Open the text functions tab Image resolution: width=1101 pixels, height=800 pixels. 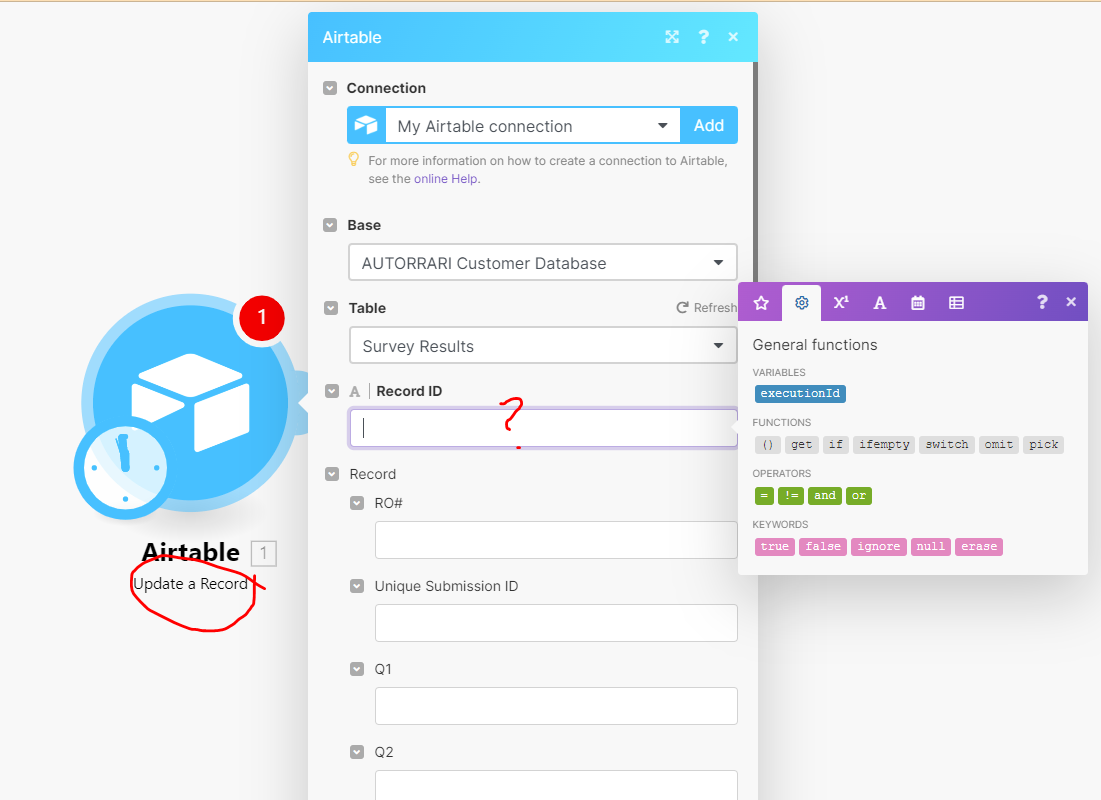879,303
